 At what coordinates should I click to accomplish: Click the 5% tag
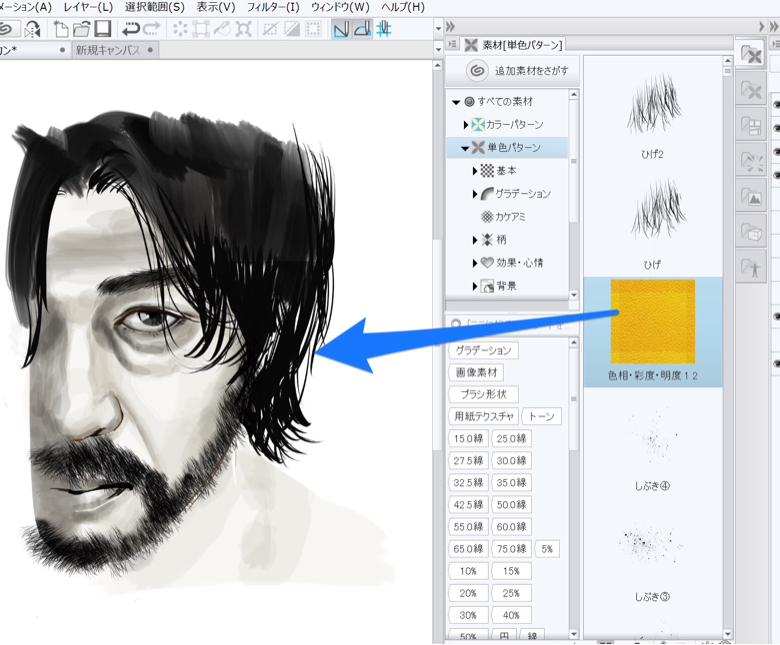(547, 549)
